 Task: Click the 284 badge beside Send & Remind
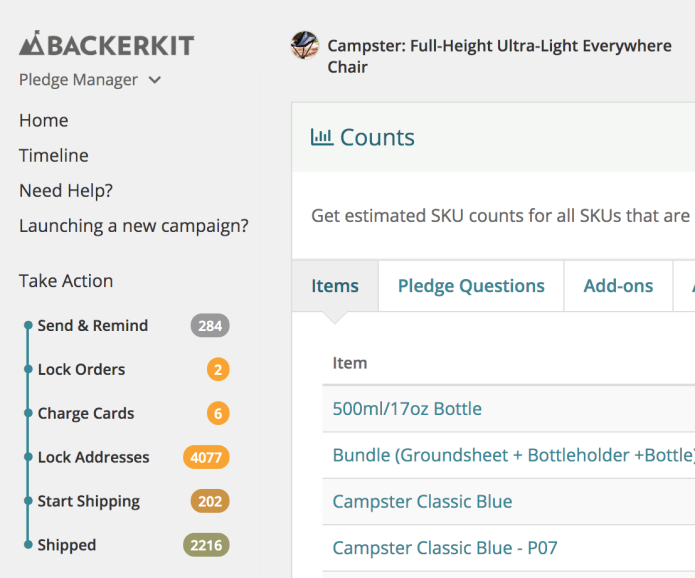[210, 325]
